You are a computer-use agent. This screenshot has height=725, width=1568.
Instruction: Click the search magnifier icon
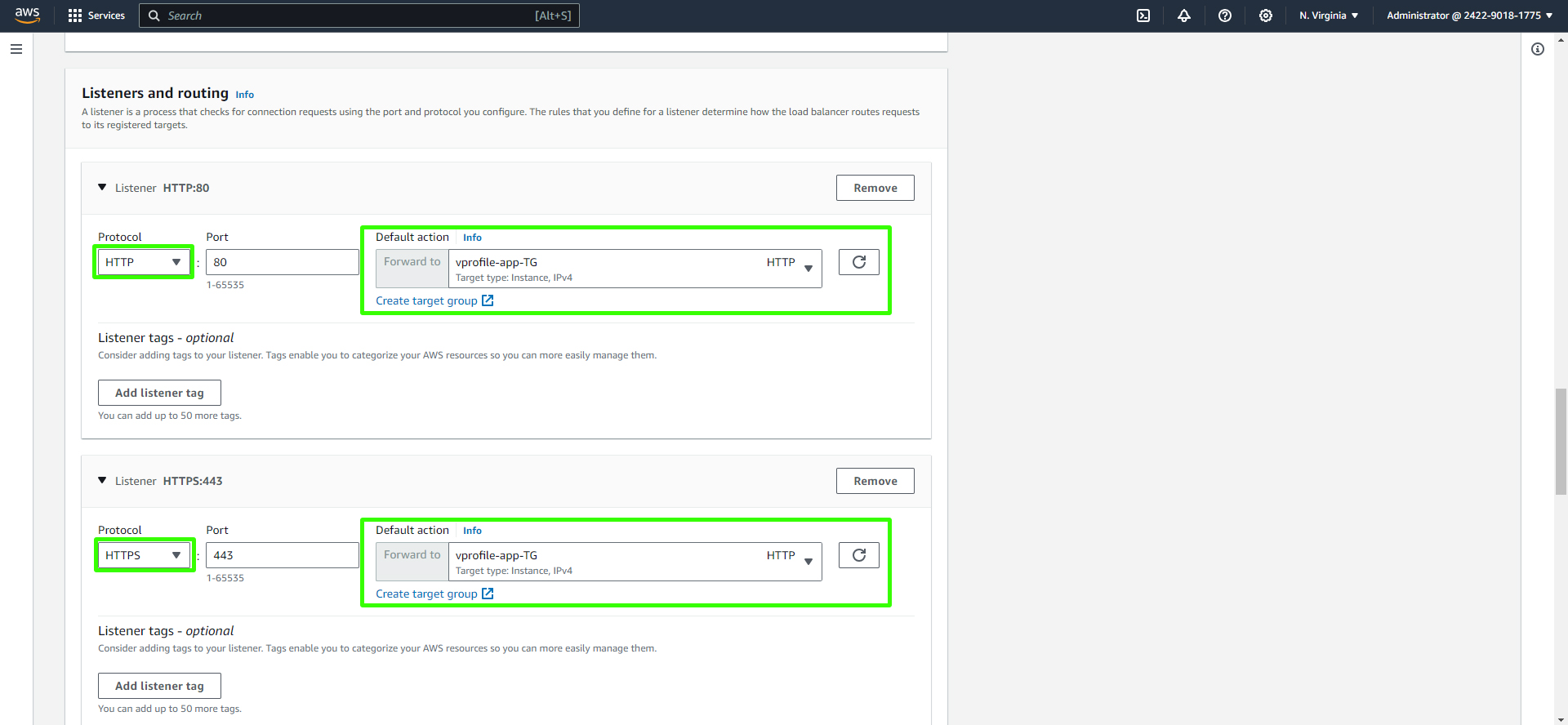[x=154, y=16]
